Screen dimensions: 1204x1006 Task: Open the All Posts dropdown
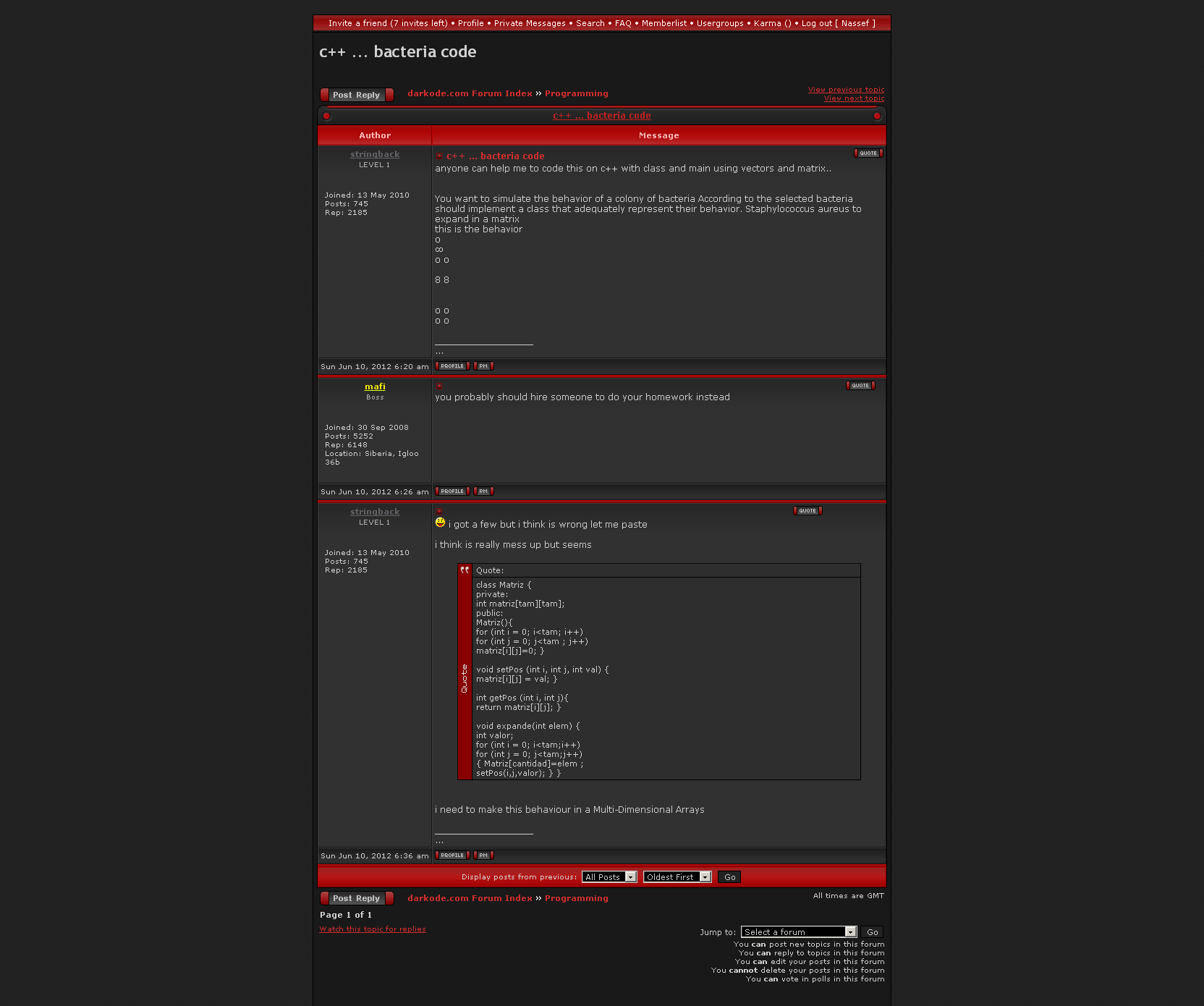[609, 877]
